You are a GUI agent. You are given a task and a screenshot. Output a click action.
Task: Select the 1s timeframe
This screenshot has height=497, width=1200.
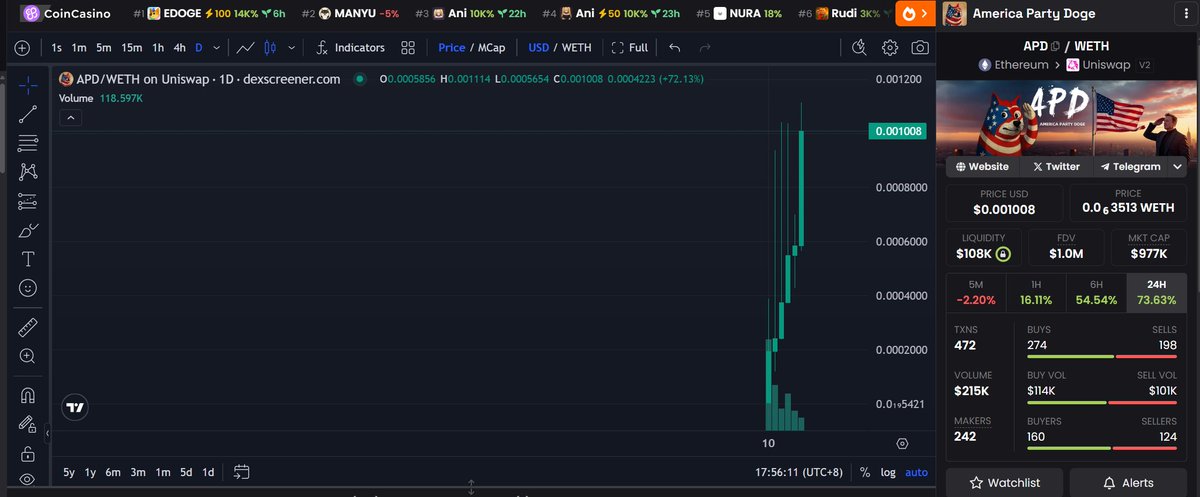click(57, 47)
